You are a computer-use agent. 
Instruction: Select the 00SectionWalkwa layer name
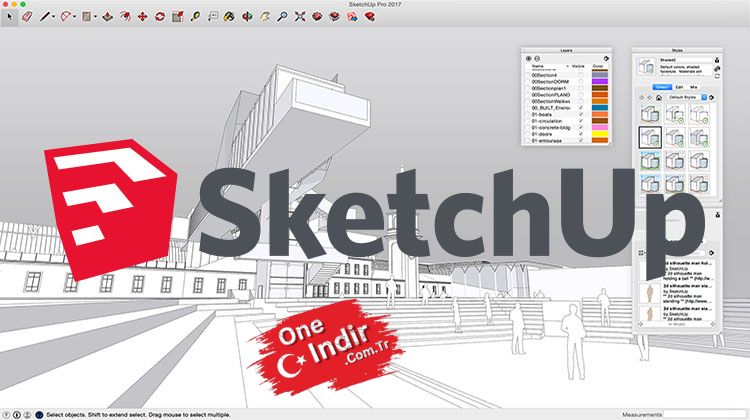coord(551,101)
